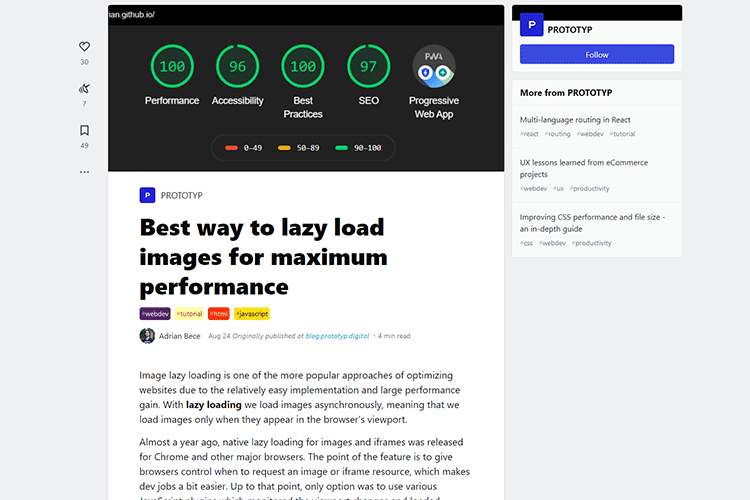Click the Accessibility 96 score gauge
750x500 pixels.
(x=237, y=67)
